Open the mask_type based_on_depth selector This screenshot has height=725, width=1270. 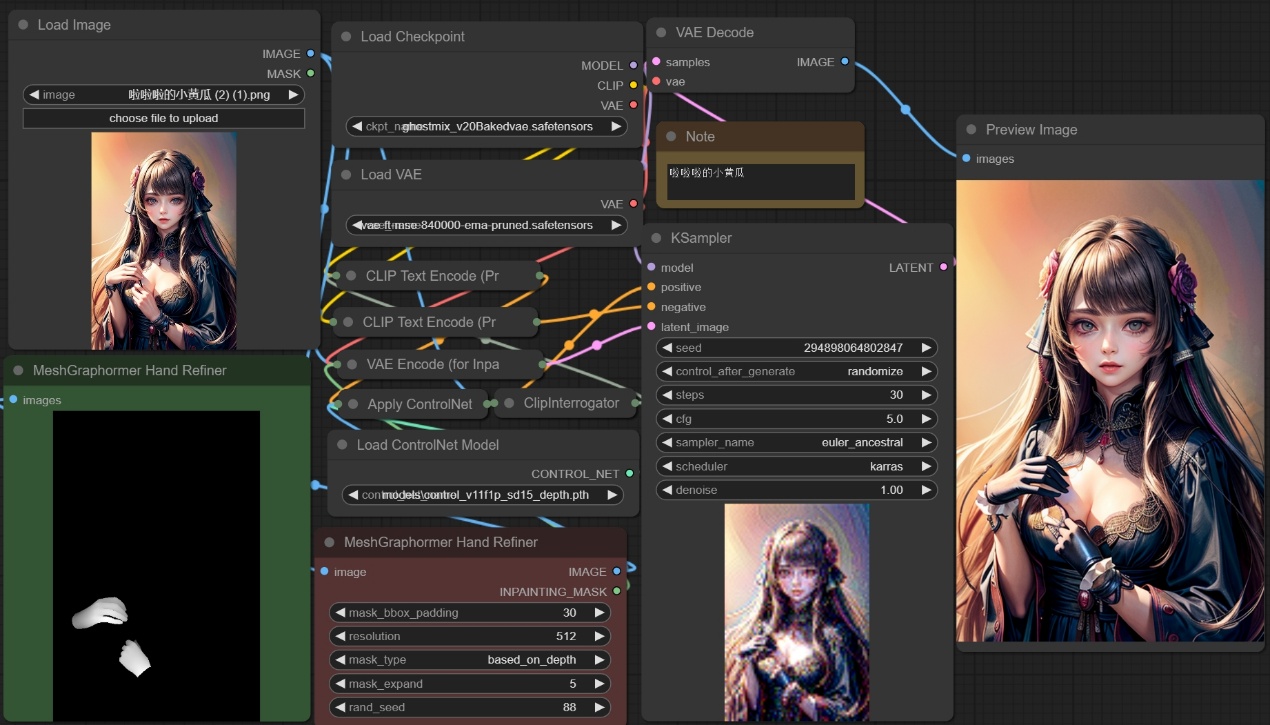pyautogui.click(x=469, y=660)
